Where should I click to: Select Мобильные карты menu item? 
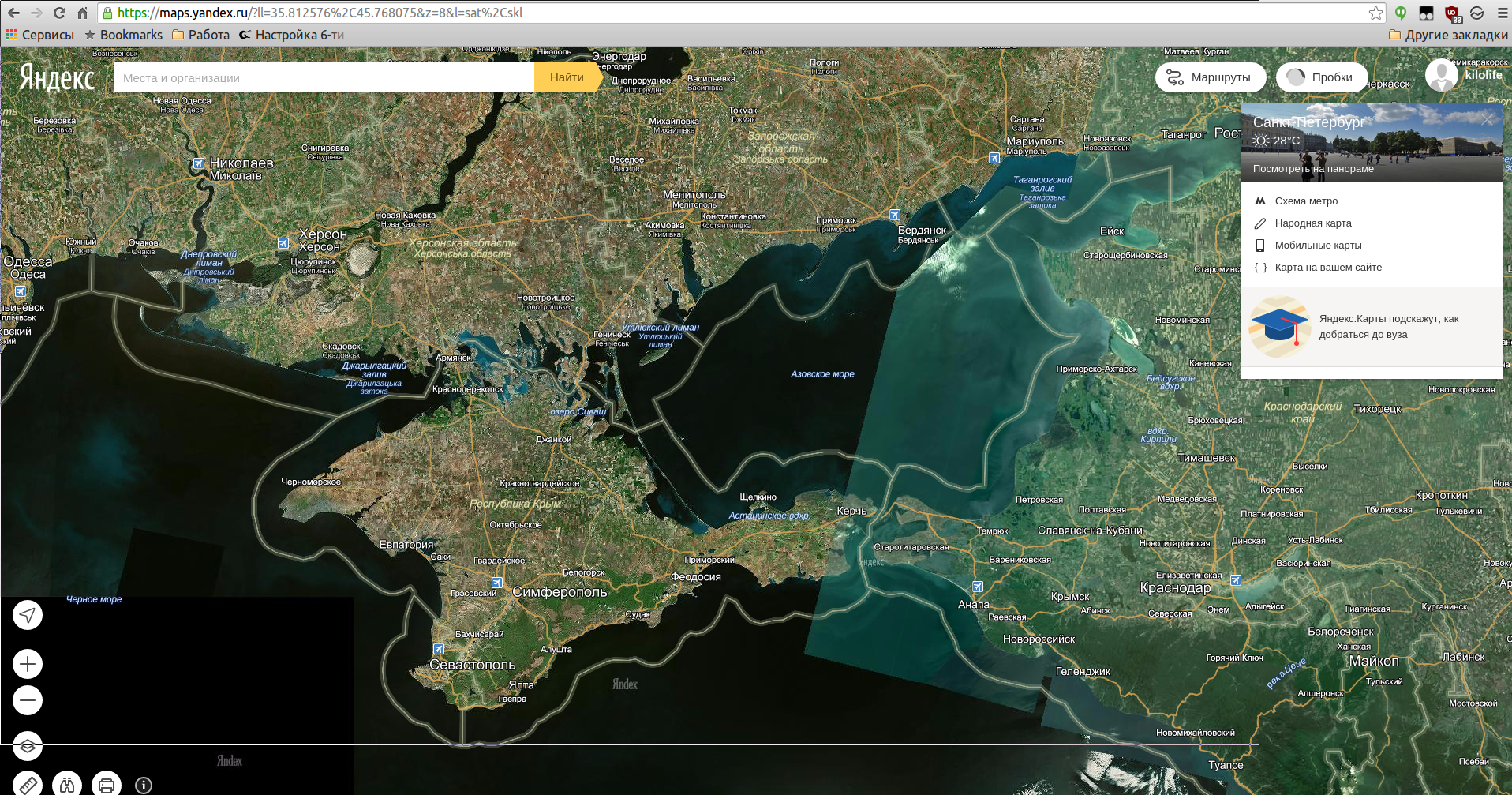(1318, 246)
